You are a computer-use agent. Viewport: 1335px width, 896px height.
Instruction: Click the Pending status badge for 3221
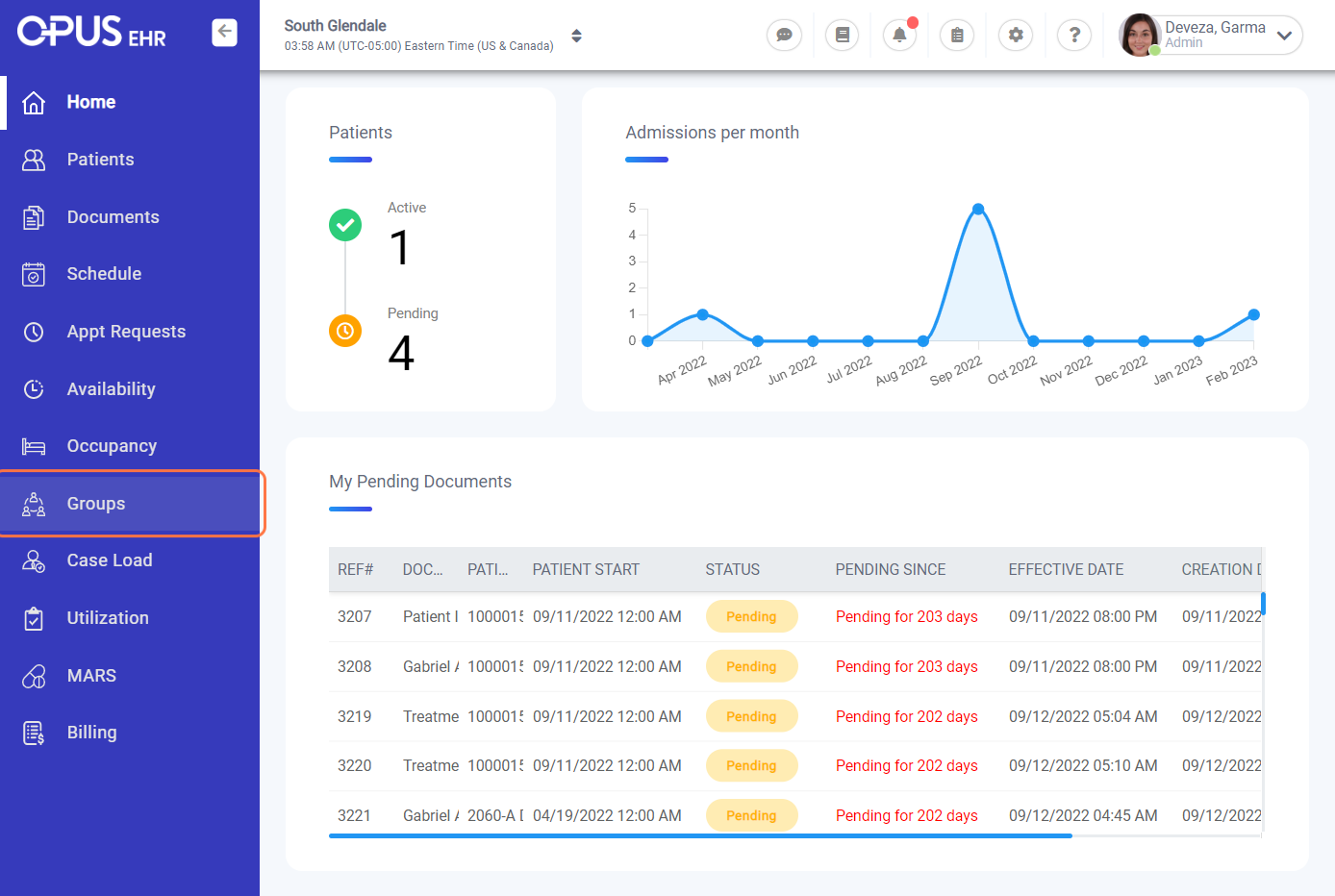point(751,816)
